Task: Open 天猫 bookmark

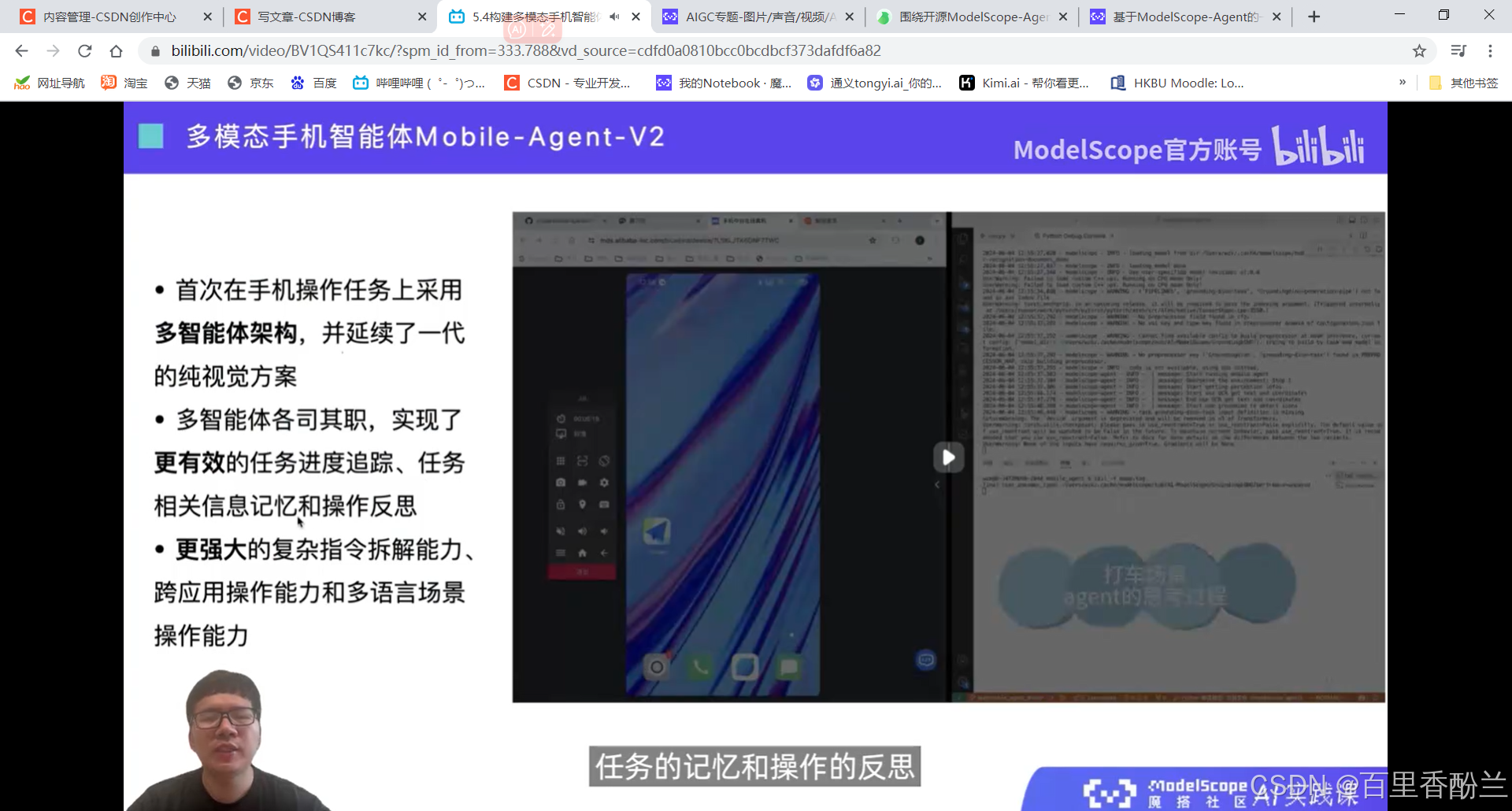Action: click(x=187, y=83)
